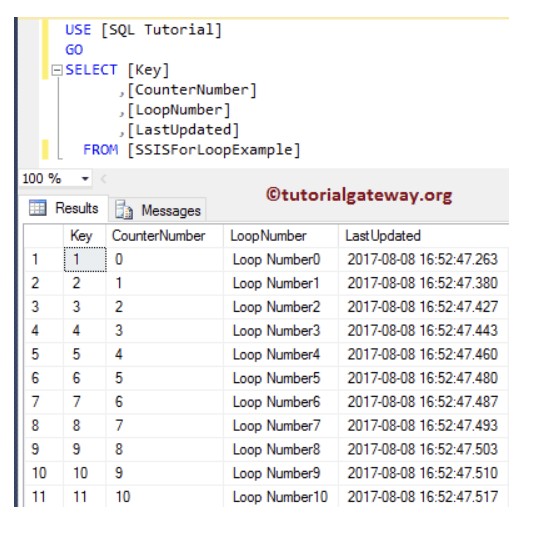537x535 pixels.
Task: Switch to the Messages tab
Action: (158, 210)
